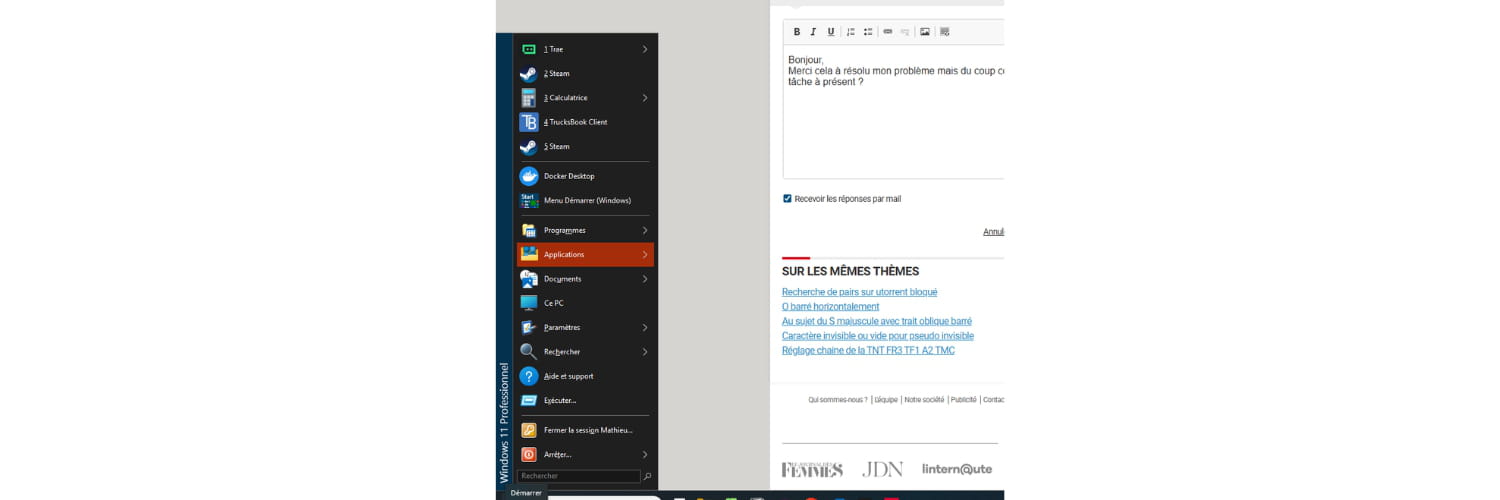Click the Bold formatting icon
The height and width of the screenshot is (500, 1500).
pos(797,32)
